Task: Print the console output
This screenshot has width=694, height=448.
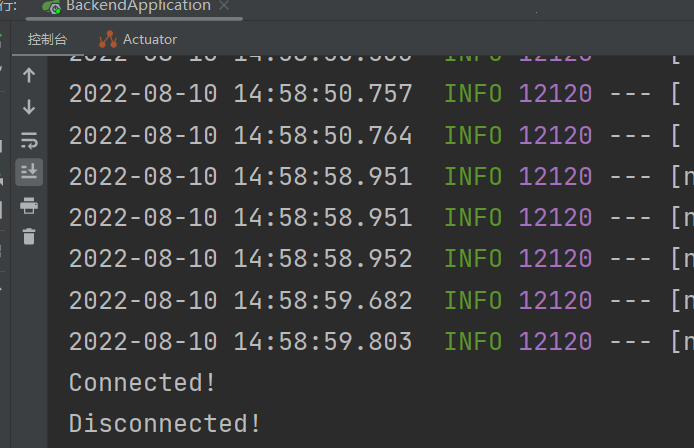Action: click(29, 206)
